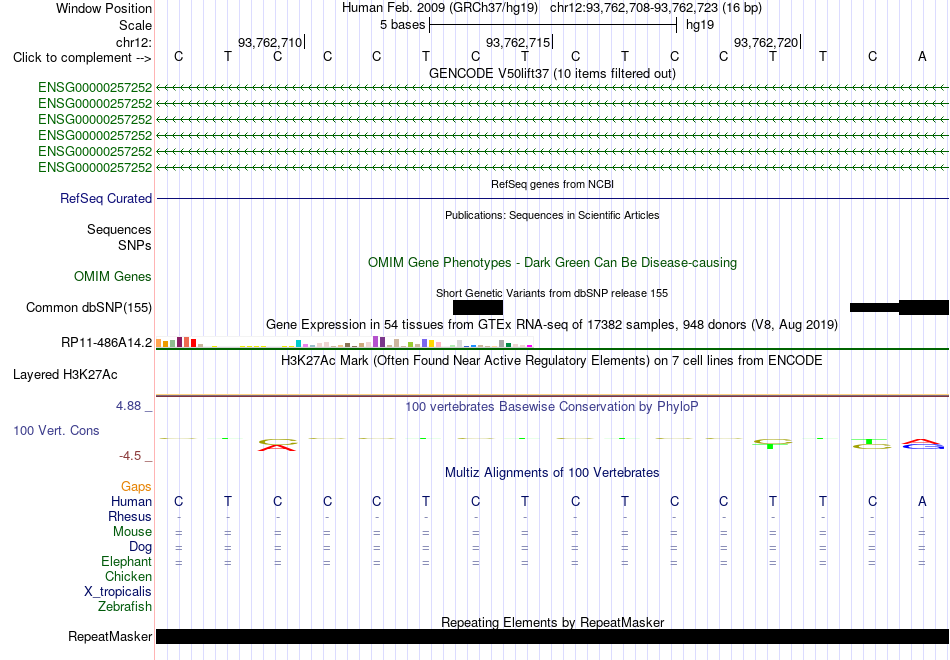Click the 'Layered H3K27Ac' track label
Screen dimensions: 950x660
65,375
